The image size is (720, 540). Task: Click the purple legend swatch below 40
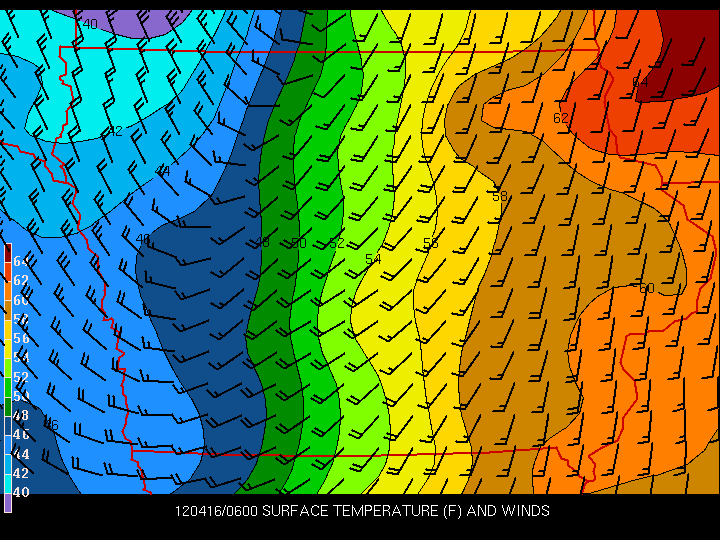(x=8, y=503)
